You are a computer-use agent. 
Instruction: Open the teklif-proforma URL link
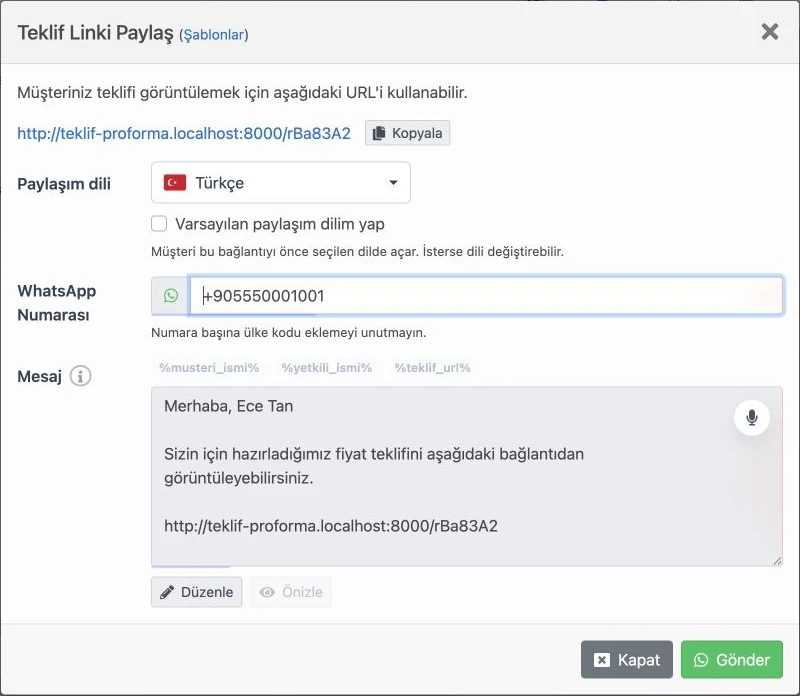click(184, 133)
